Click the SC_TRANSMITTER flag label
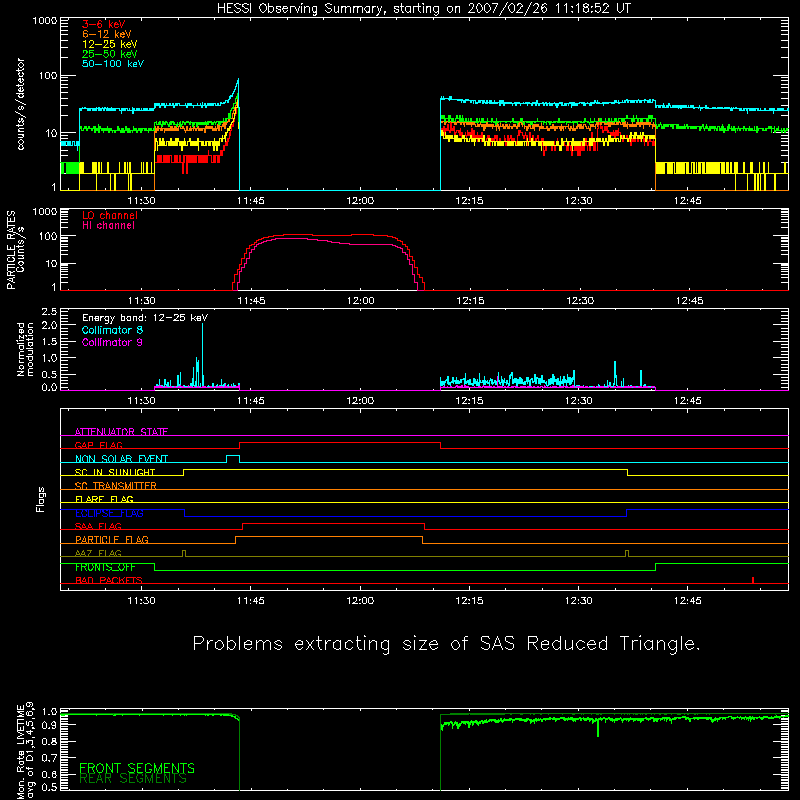Viewport: 800px width, 800px height. (115, 486)
